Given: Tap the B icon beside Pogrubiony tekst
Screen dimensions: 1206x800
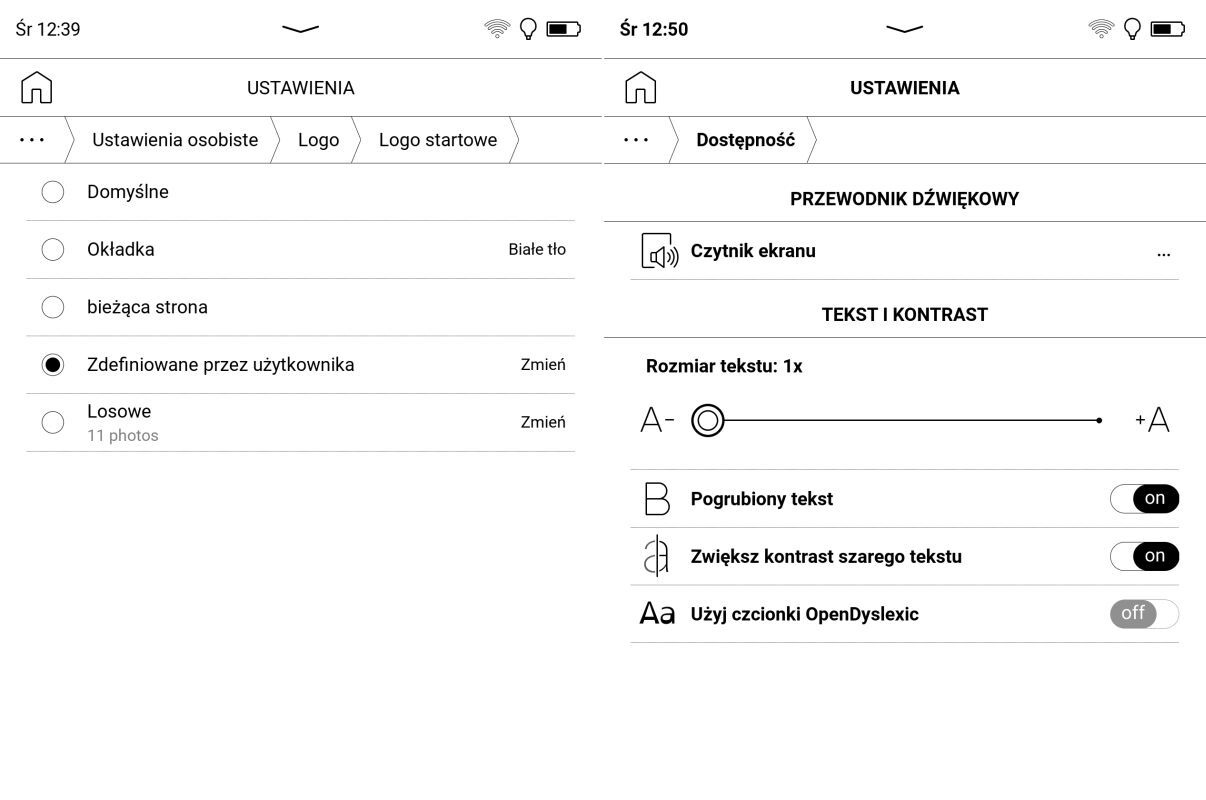Looking at the screenshot, I should coord(657,499).
